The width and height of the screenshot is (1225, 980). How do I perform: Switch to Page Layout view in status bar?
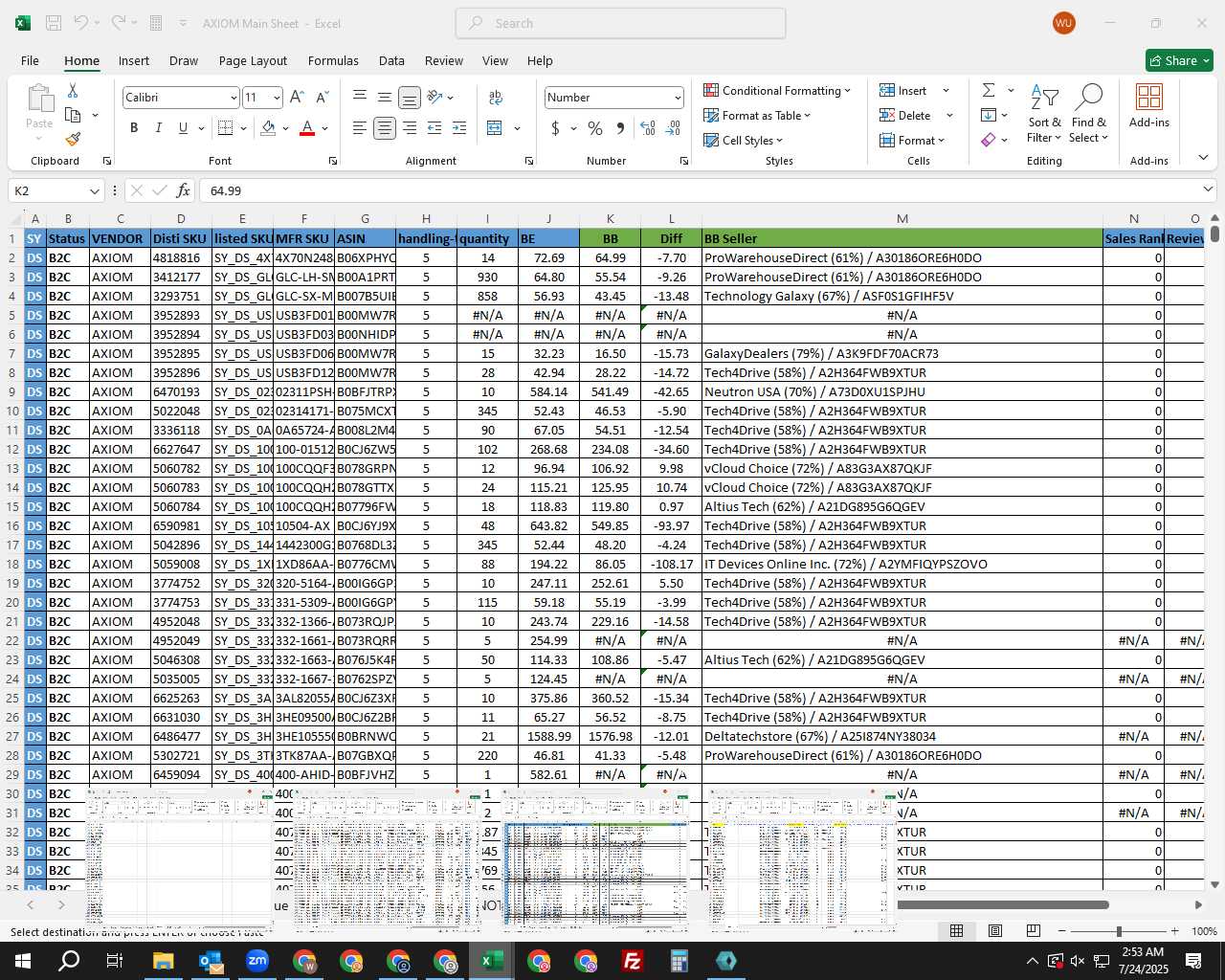click(995, 931)
